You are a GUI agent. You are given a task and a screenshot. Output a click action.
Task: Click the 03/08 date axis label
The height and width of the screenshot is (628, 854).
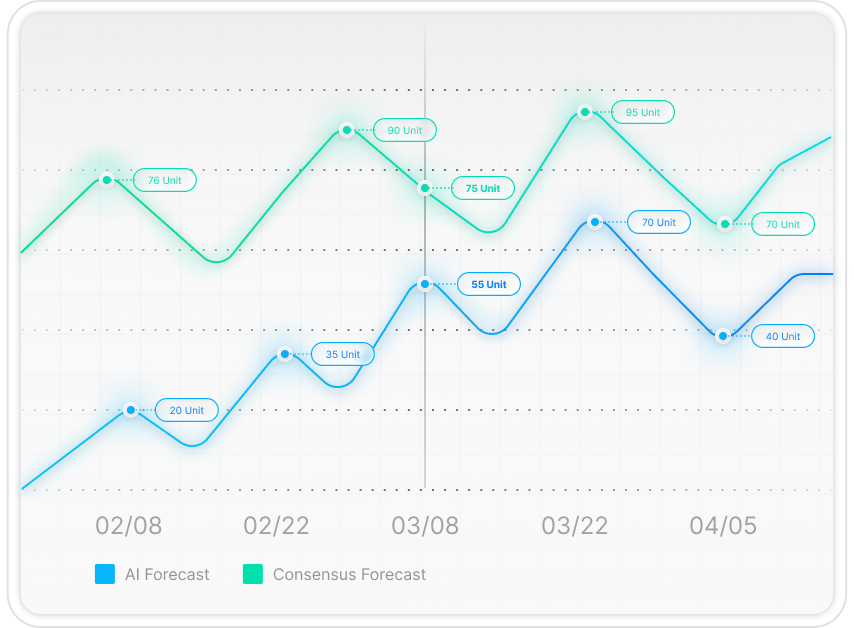(x=425, y=525)
